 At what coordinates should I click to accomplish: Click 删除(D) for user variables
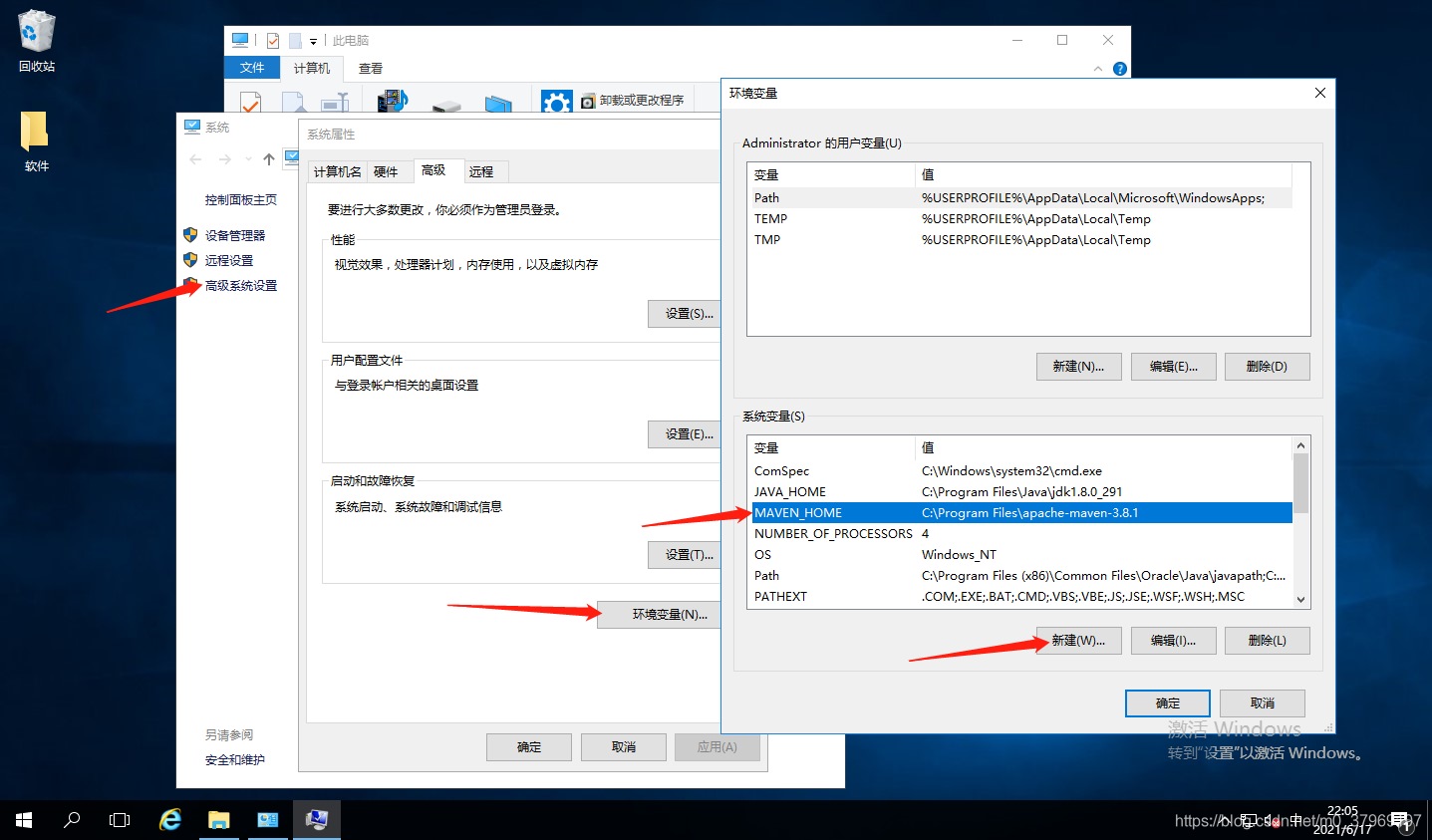[1267, 367]
